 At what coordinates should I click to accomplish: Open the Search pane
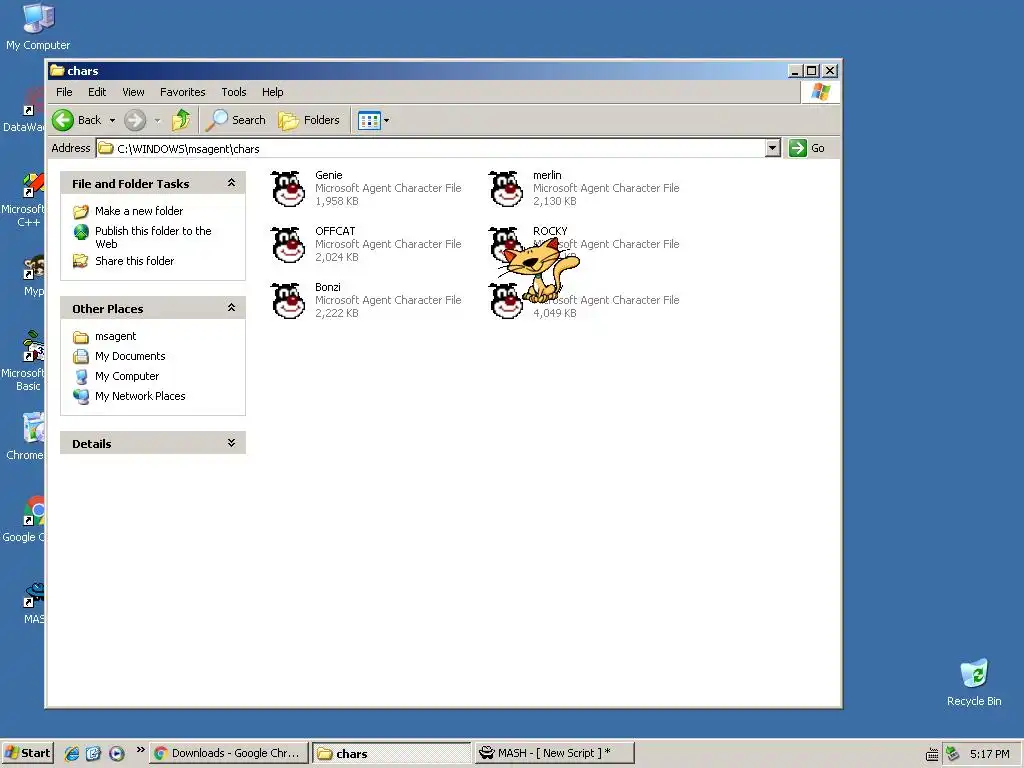click(x=236, y=120)
